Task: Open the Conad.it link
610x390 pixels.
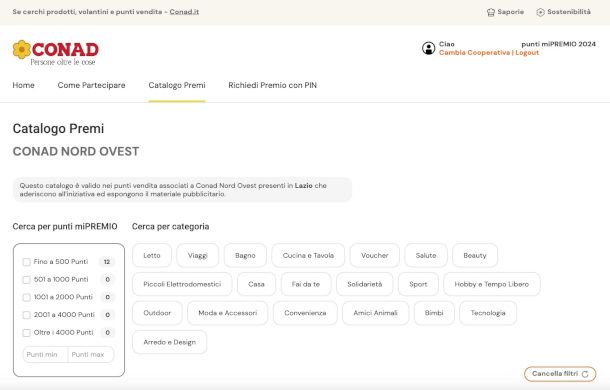Action: click(x=184, y=12)
